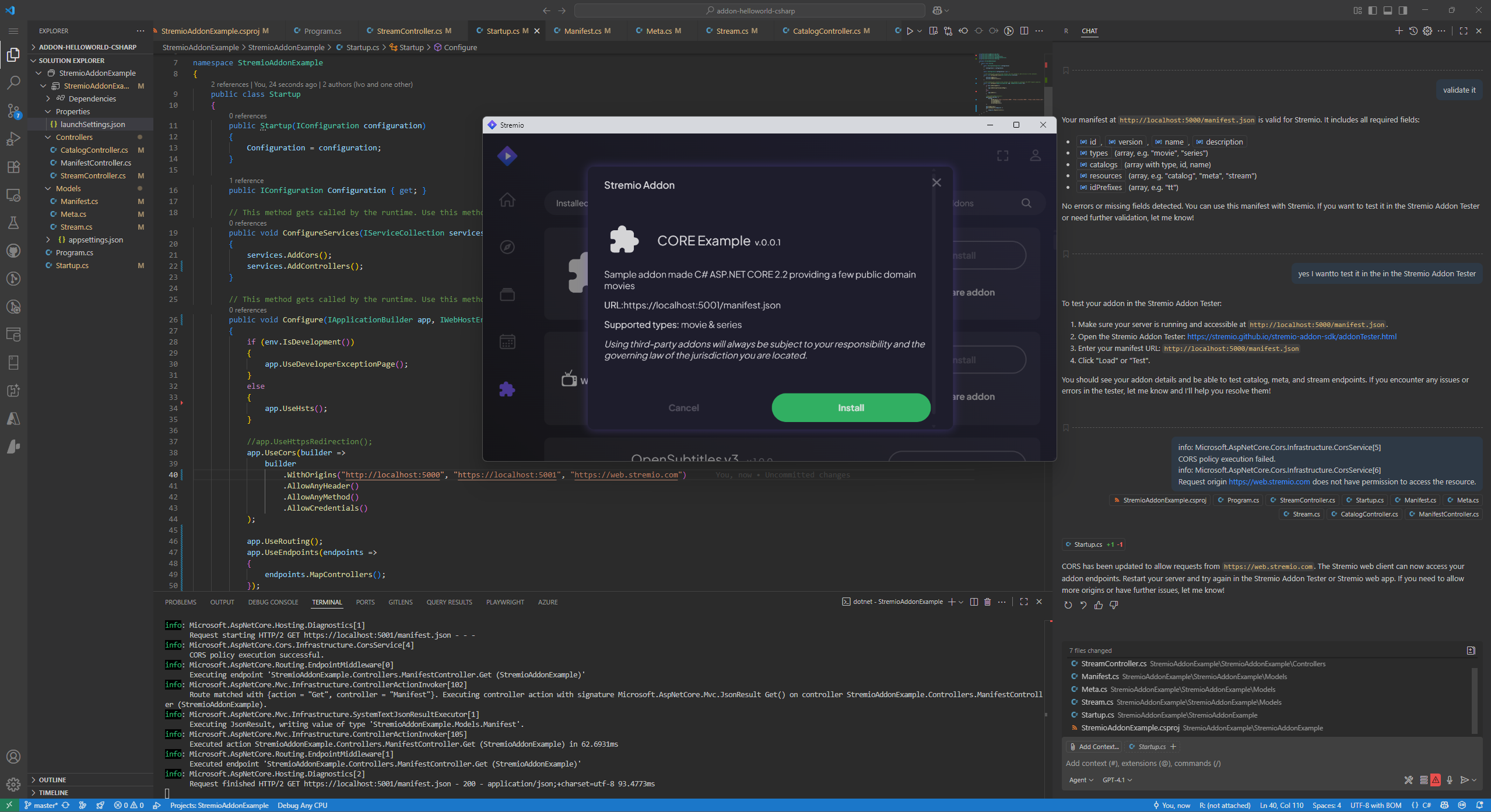Open the Stremio Addon Tester link
1491x812 pixels.
(x=1292, y=336)
